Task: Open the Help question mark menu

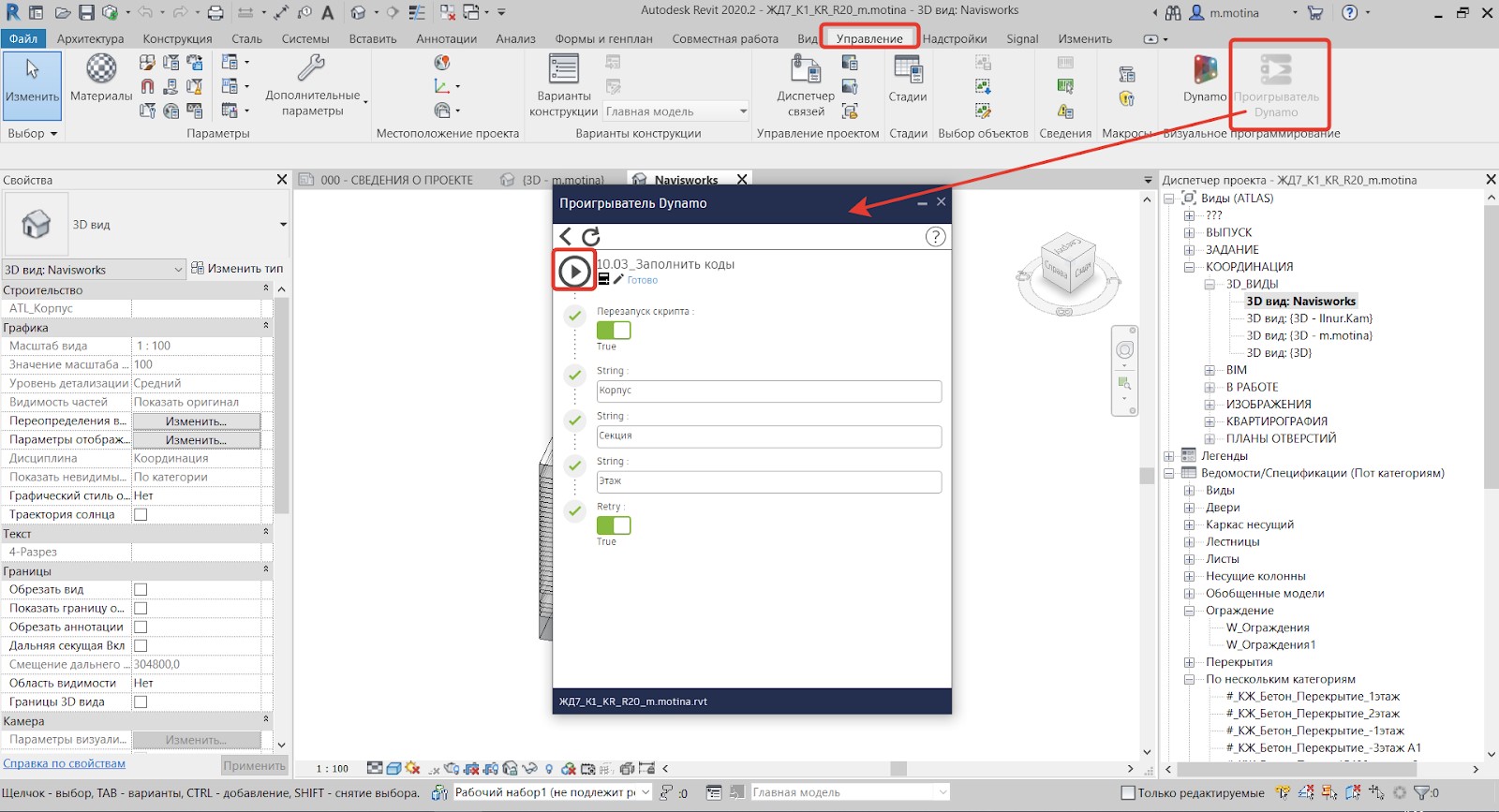Action: click(x=1349, y=12)
